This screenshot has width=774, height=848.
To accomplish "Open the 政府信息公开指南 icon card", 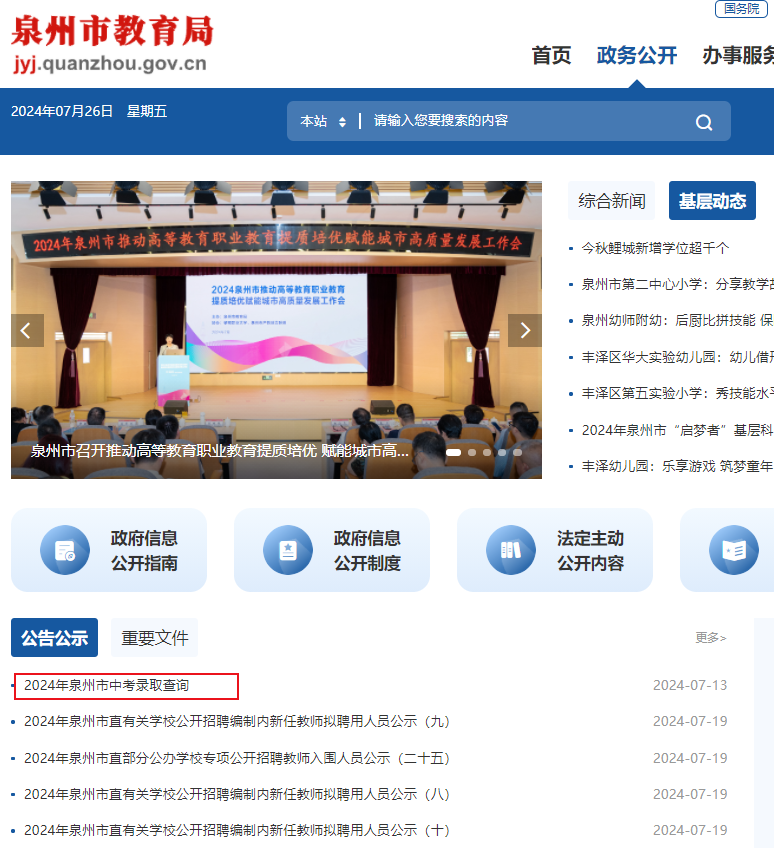I will [x=109, y=550].
